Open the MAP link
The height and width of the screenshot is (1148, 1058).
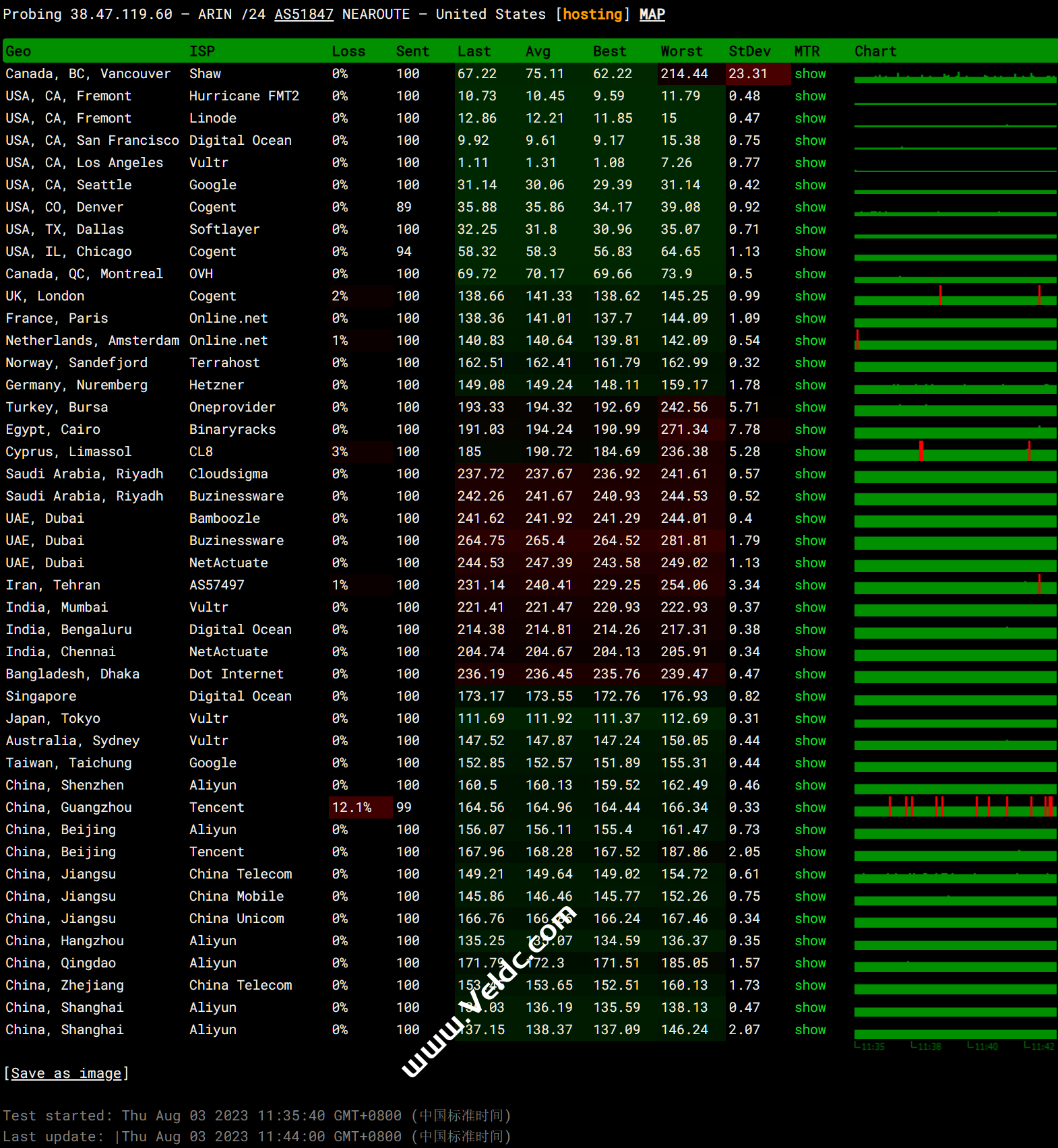pyautogui.click(x=652, y=14)
